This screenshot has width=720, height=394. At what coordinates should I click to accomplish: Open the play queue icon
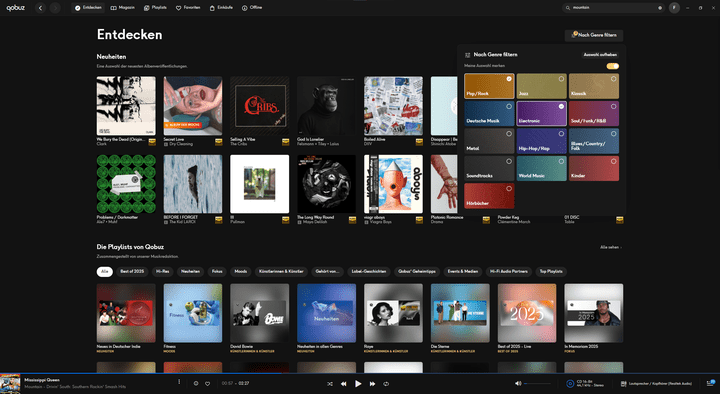(711, 383)
